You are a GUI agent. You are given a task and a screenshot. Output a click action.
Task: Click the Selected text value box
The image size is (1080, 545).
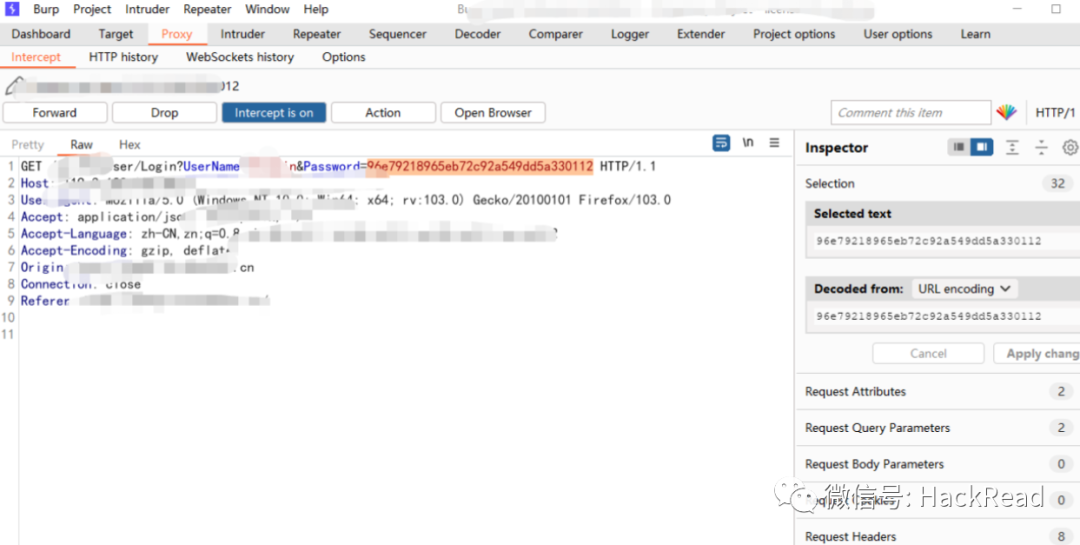click(943, 241)
